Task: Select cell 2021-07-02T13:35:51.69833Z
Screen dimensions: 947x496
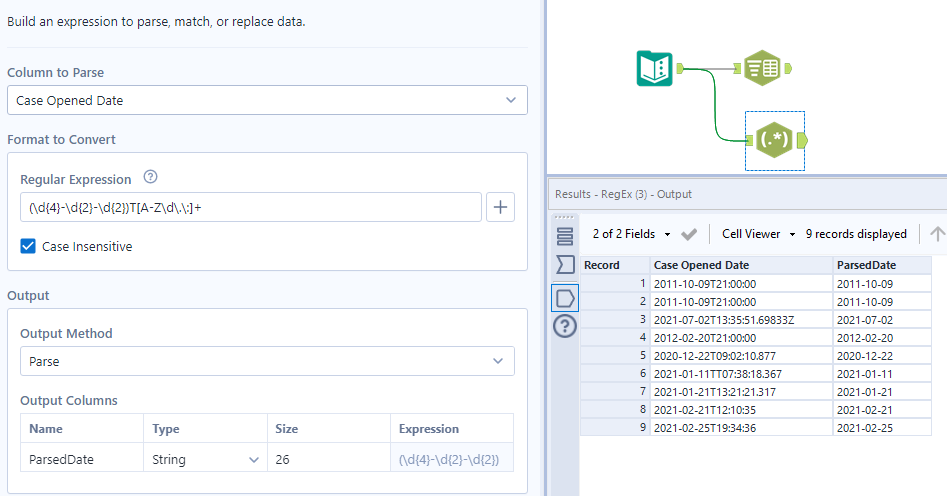Action: [741, 320]
